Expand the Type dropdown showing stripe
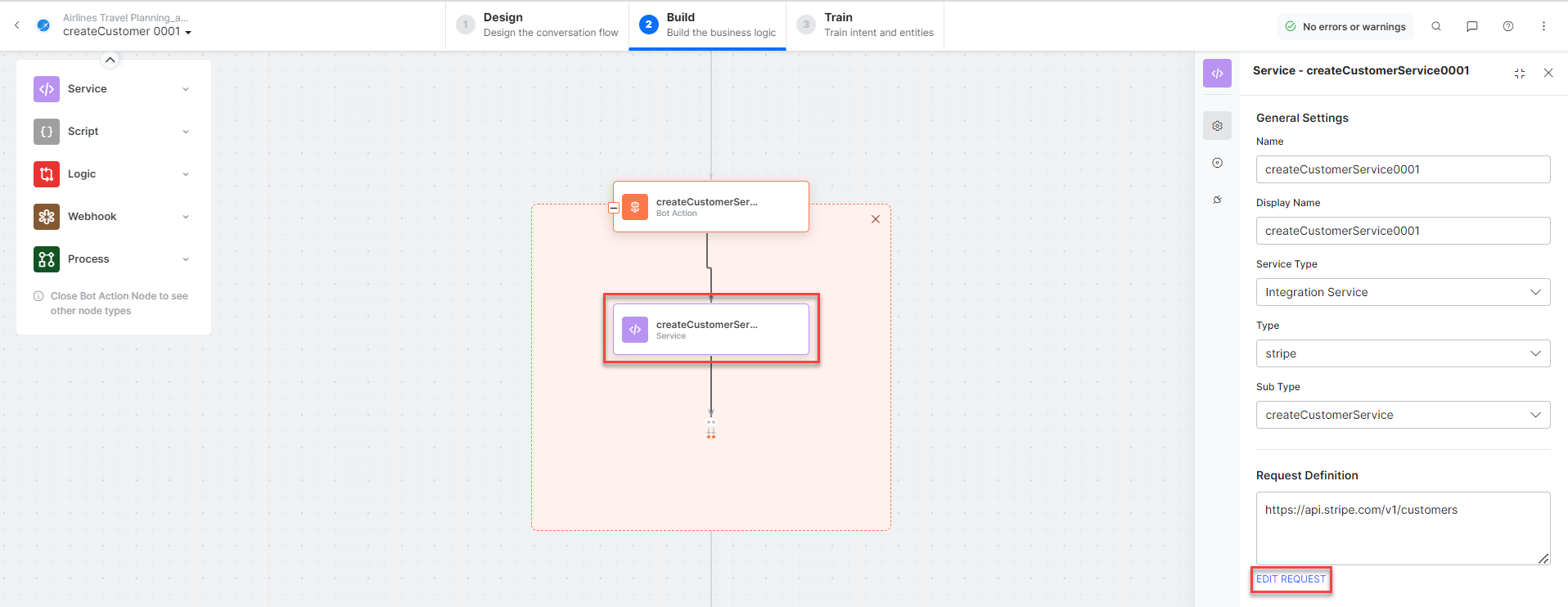 (x=1403, y=353)
